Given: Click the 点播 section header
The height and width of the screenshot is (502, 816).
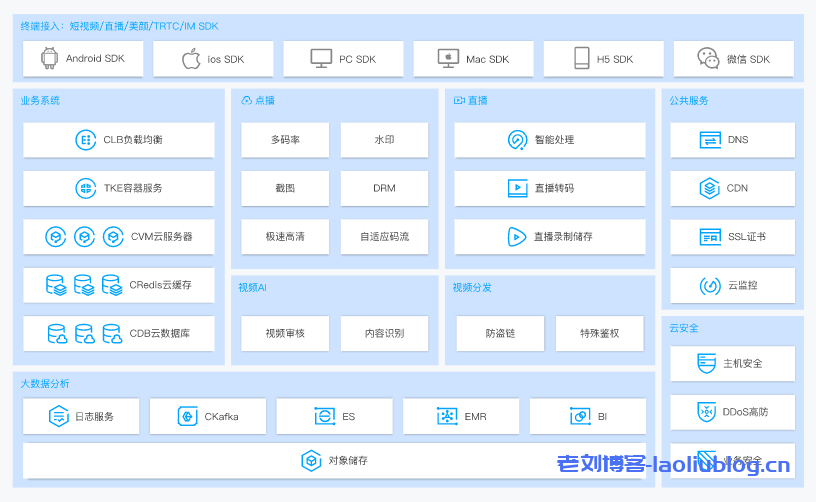Looking at the screenshot, I should coord(264,101).
